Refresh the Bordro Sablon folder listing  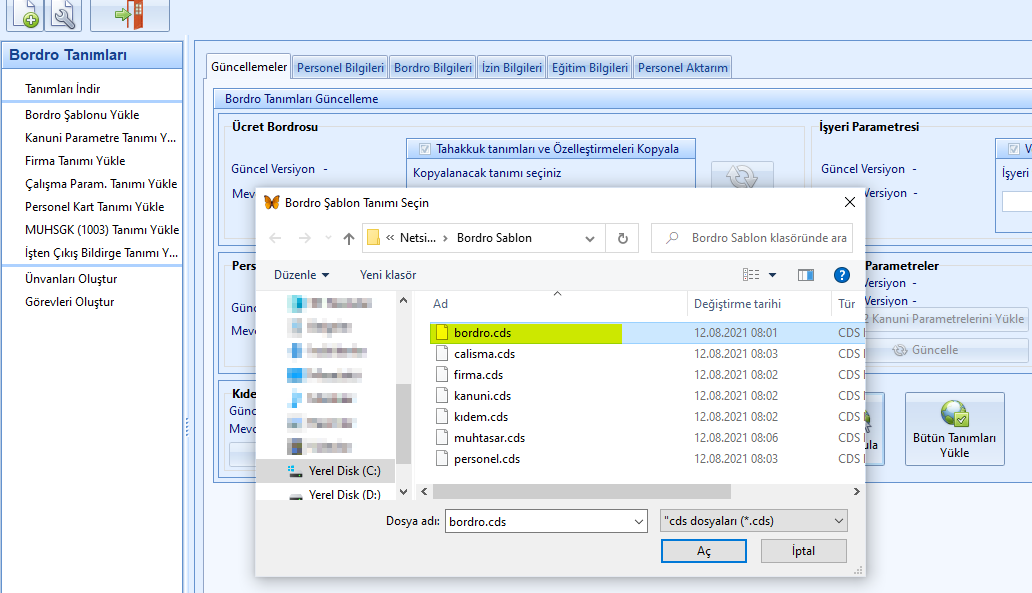pos(623,238)
